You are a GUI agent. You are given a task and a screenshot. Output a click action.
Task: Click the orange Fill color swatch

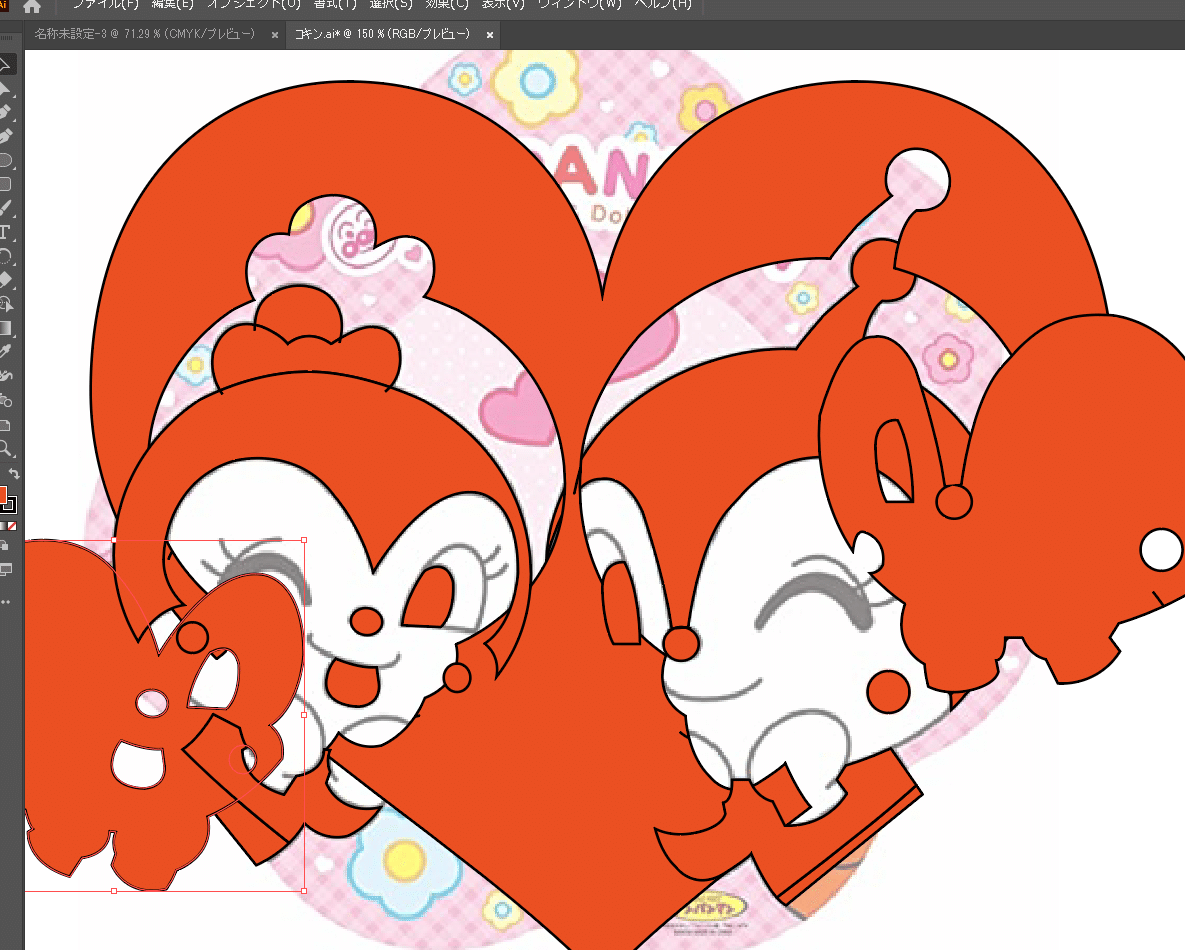2,495
